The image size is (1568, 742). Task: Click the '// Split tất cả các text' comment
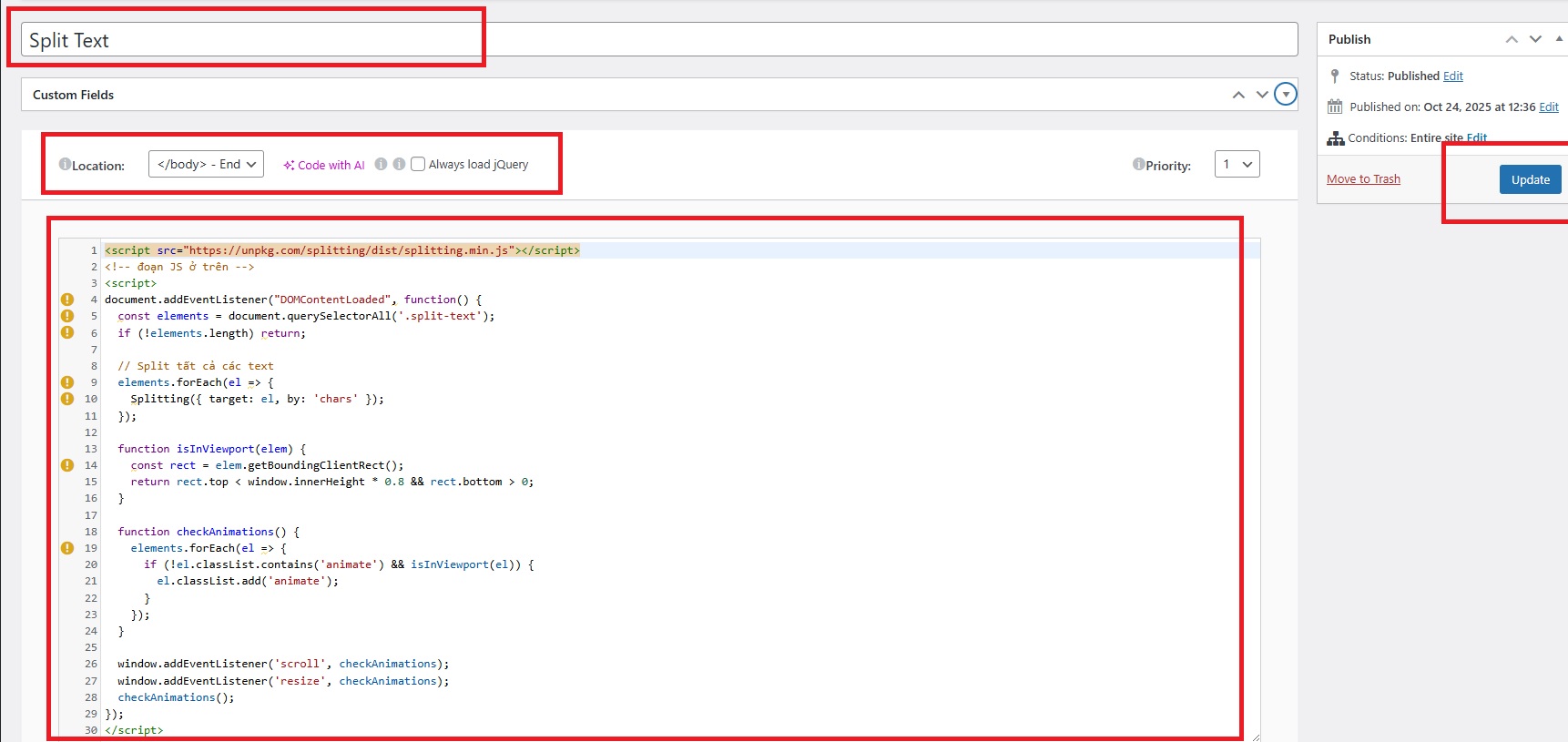(x=196, y=366)
